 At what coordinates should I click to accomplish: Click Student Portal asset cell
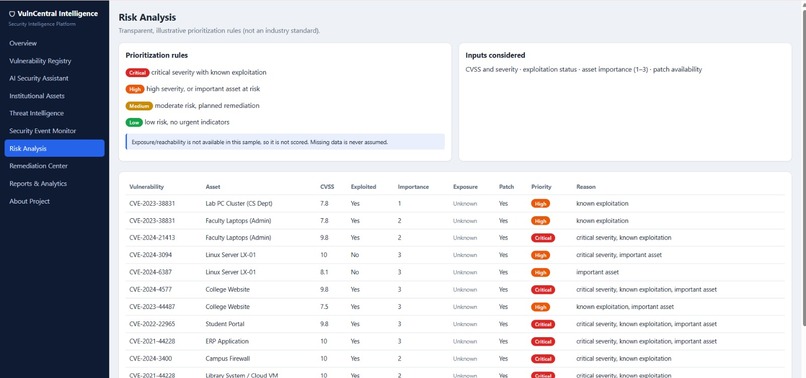tap(225, 324)
